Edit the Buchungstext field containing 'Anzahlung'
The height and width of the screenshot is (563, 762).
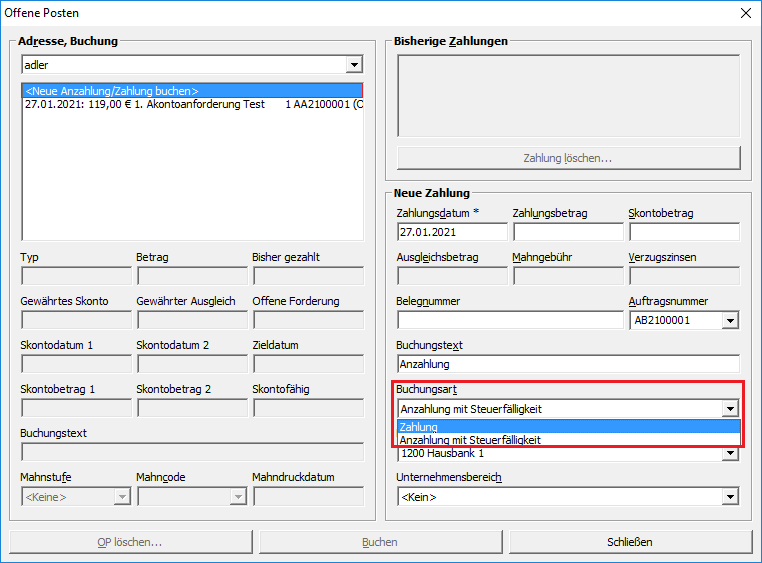567,365
